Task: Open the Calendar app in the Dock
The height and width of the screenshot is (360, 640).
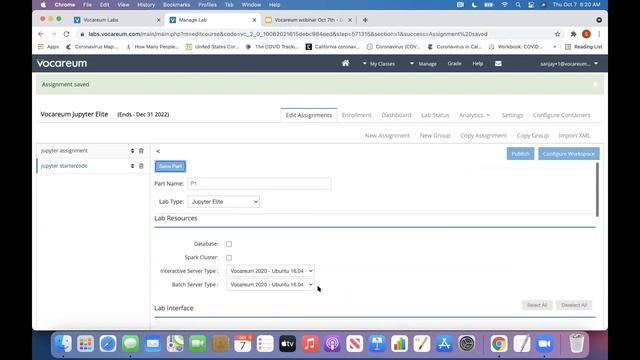Action: pyautogui.click(x=243, y=344)
